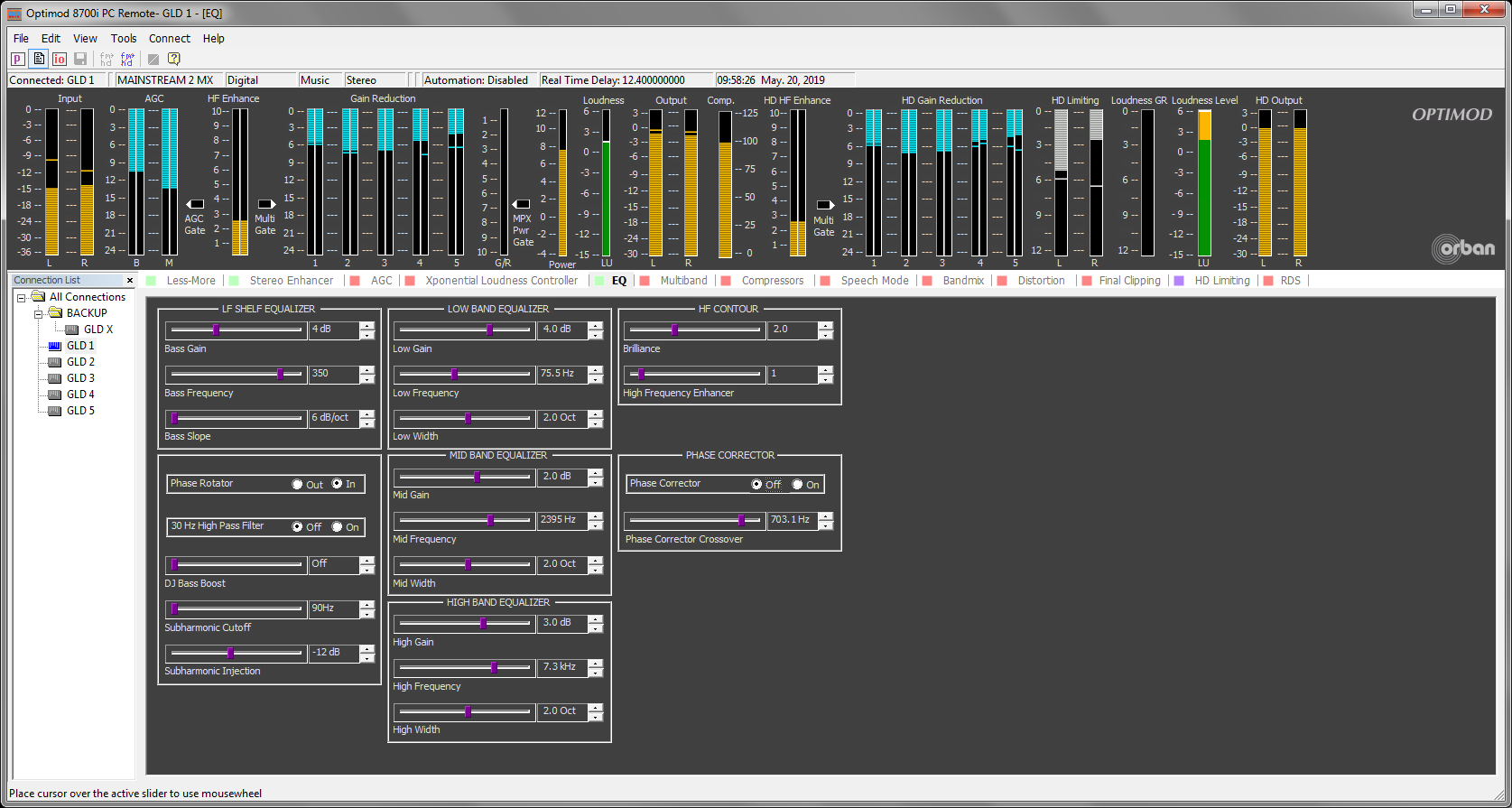Enable Phase Corrector On radio button
The image size is (1512, 808).
point(797,485)
